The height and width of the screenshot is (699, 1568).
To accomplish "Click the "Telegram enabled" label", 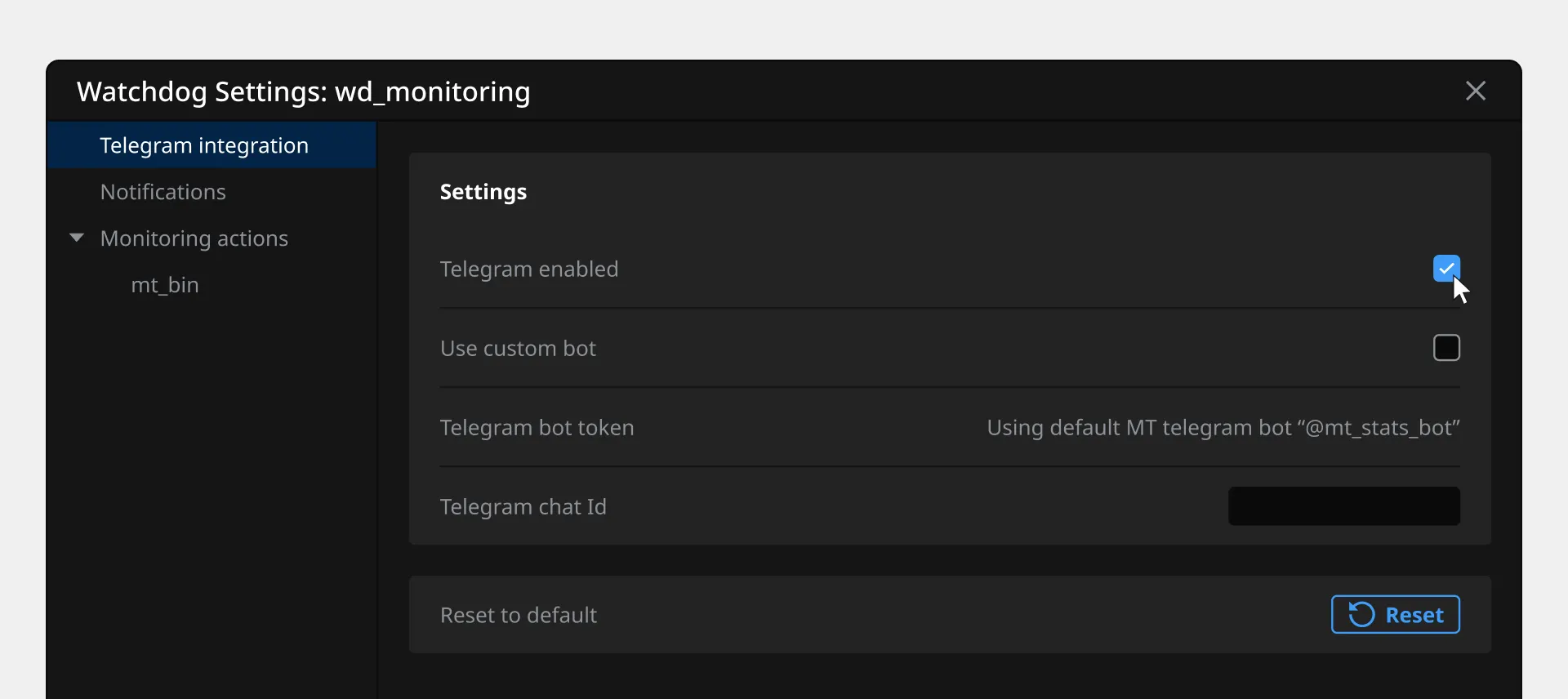I will point(529,269).
